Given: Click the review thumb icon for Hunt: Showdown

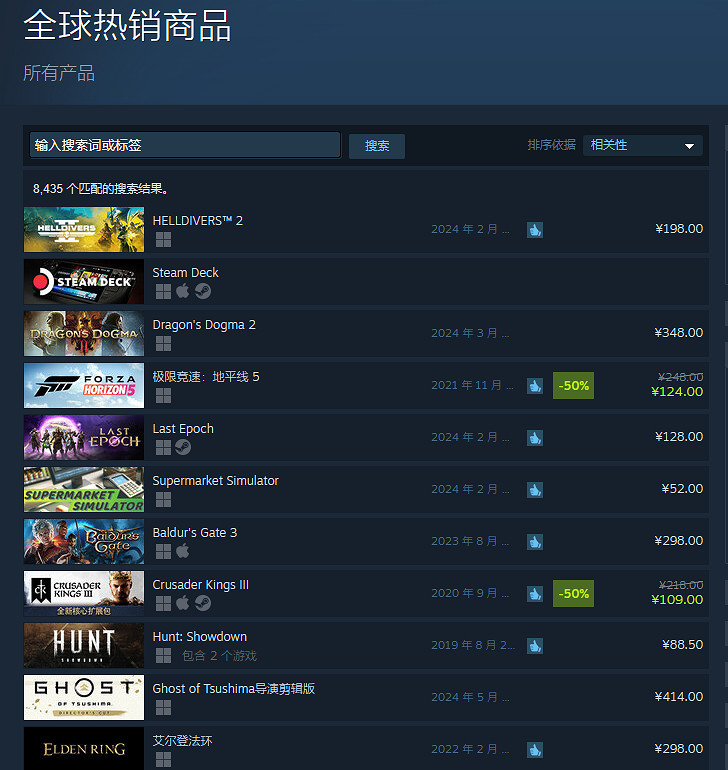Looking at the screenshot, I should 535,646.
